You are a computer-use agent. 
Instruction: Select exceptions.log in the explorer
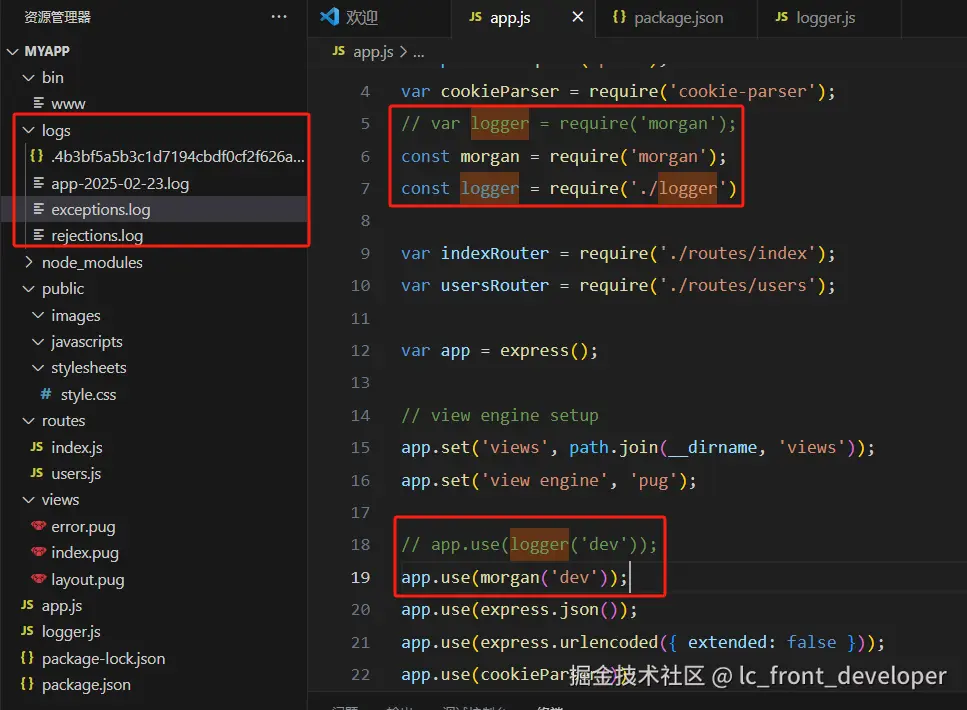tap(155, 210)
